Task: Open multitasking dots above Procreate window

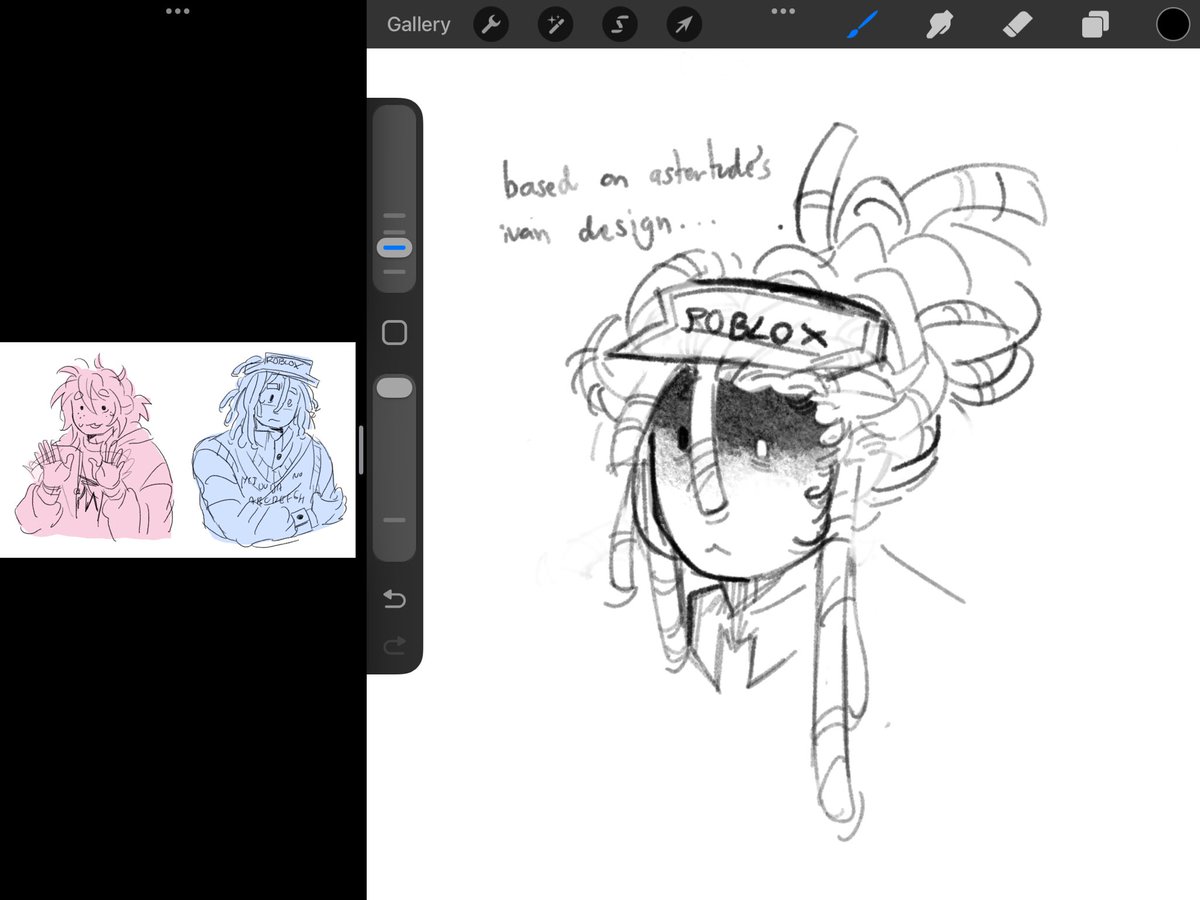Action: (783, 11)
